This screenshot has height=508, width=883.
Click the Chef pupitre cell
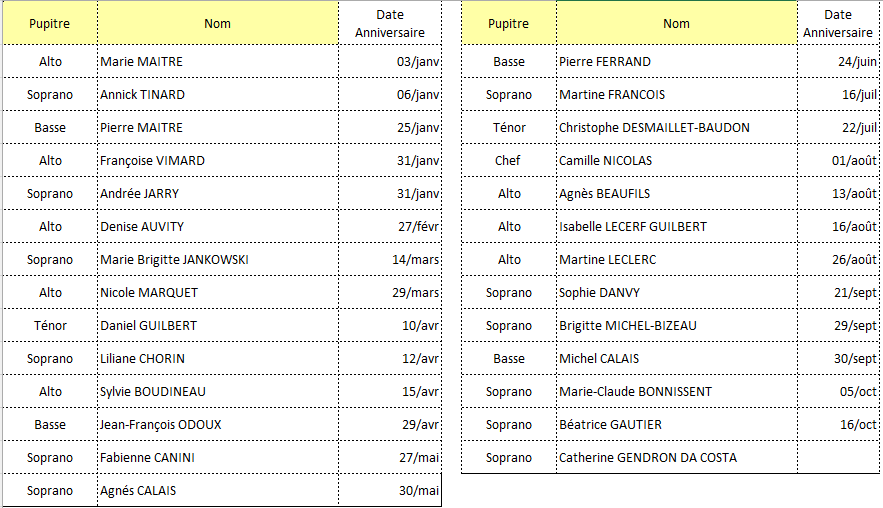click(508, 161)
